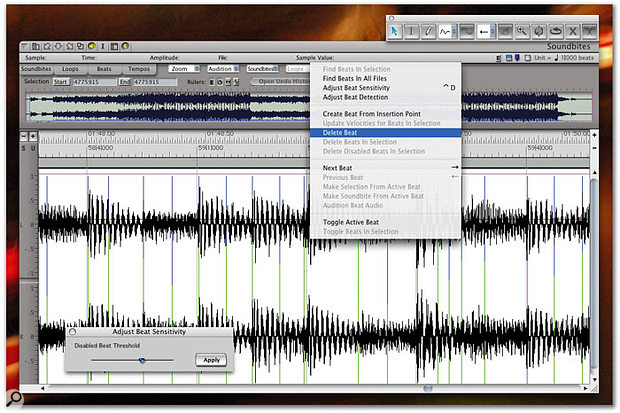Switch to the Loops tab

[x=70, y=69]
